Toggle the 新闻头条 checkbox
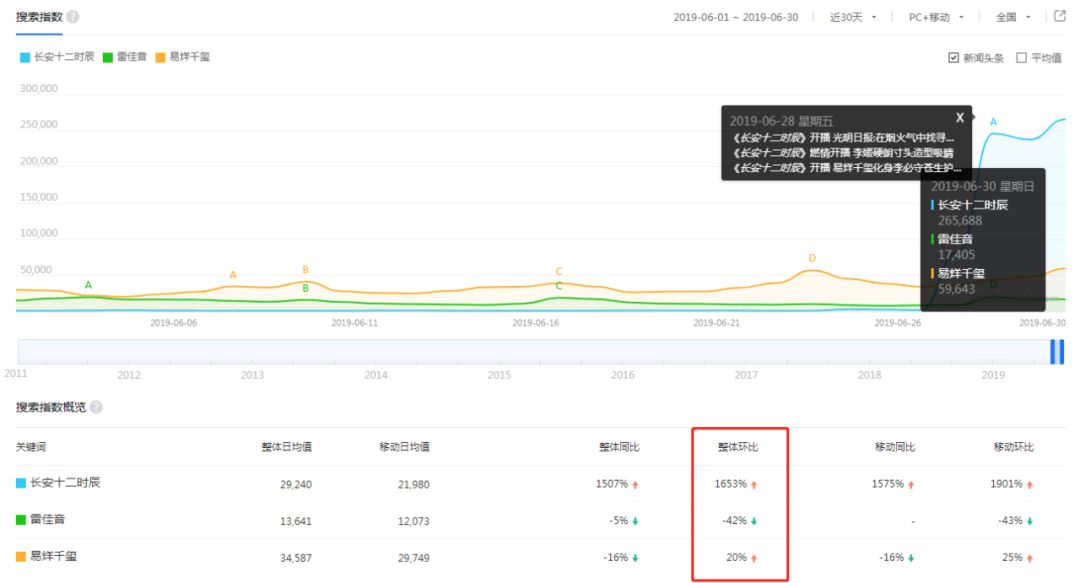The image size is (1080, 583). pos(953,58)
